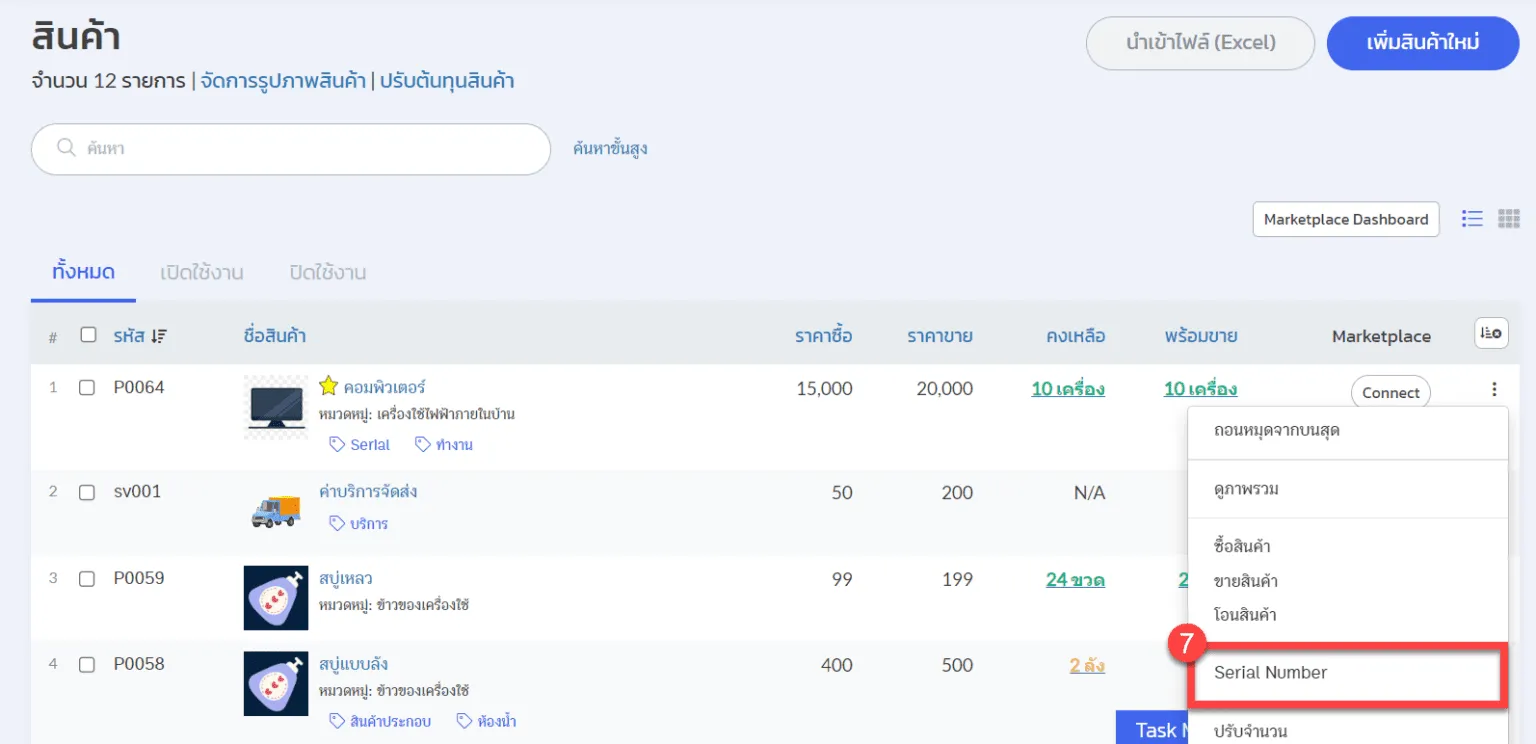The image size is (1536, 744).
Task: Switch to list view icon
Action: 1471,219
